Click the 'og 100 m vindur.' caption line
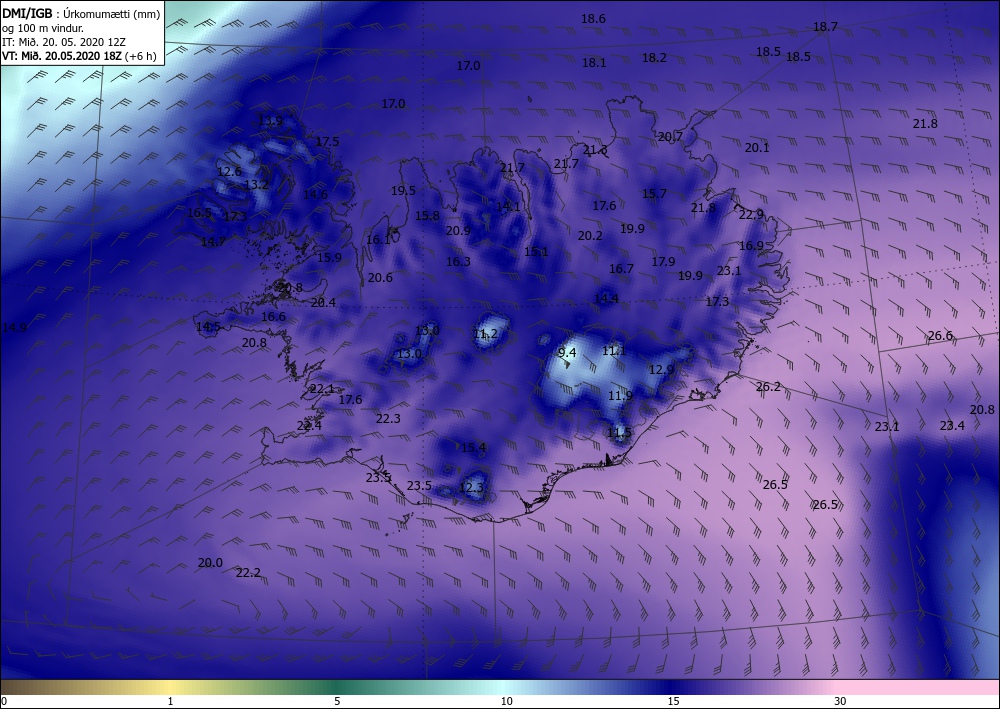The height and width of the screenshot is (709, 1000). click(x=43, y=28)
